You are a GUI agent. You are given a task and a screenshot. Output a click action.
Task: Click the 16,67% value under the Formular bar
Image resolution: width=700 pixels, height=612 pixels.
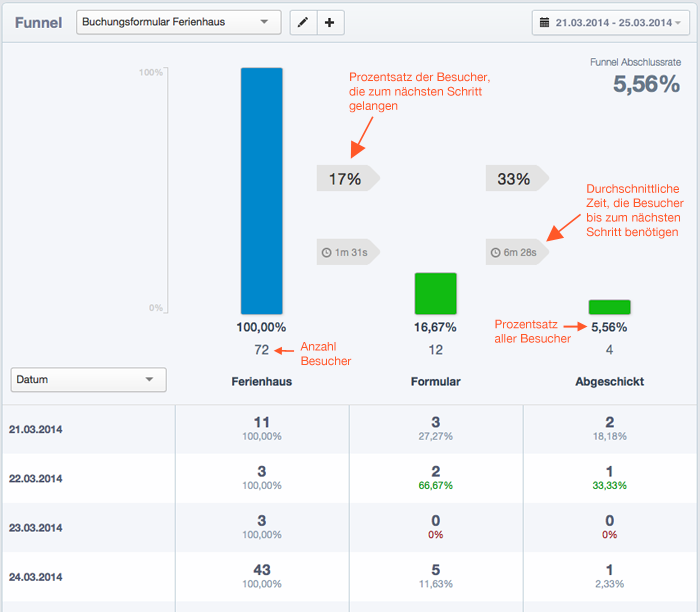(435, 327)
